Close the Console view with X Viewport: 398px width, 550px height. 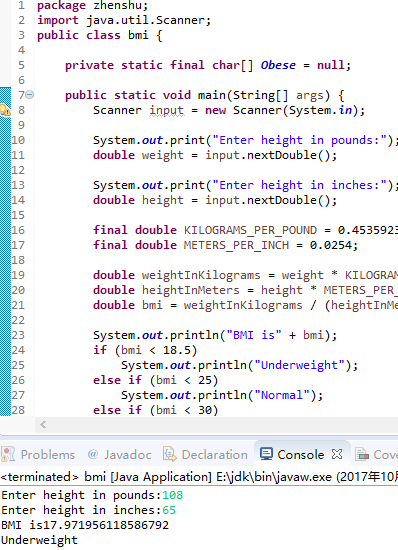pyautogui.click(x=337, y=454)
